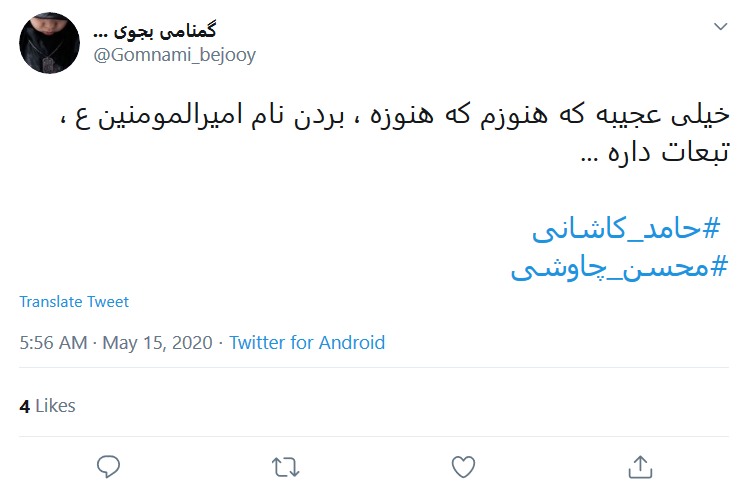Image resolution: width=748 pixels, height=497 pixels.
Task: Retweet this tweet using the retweet icon
Action: 285,466
